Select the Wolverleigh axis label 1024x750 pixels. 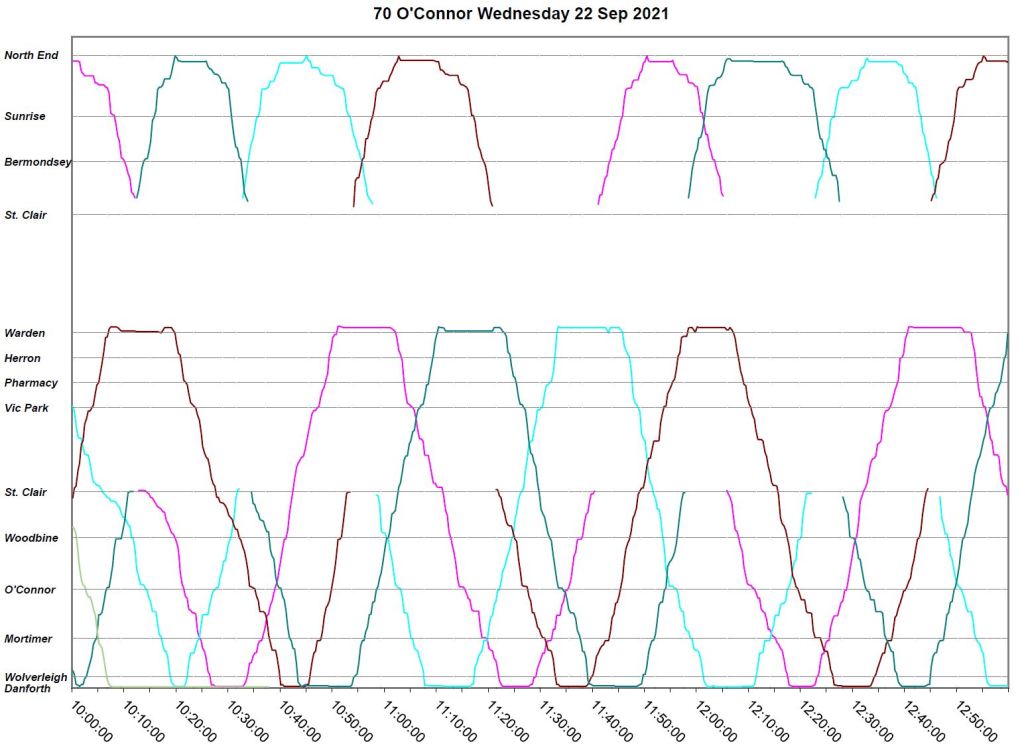(35, 677)
